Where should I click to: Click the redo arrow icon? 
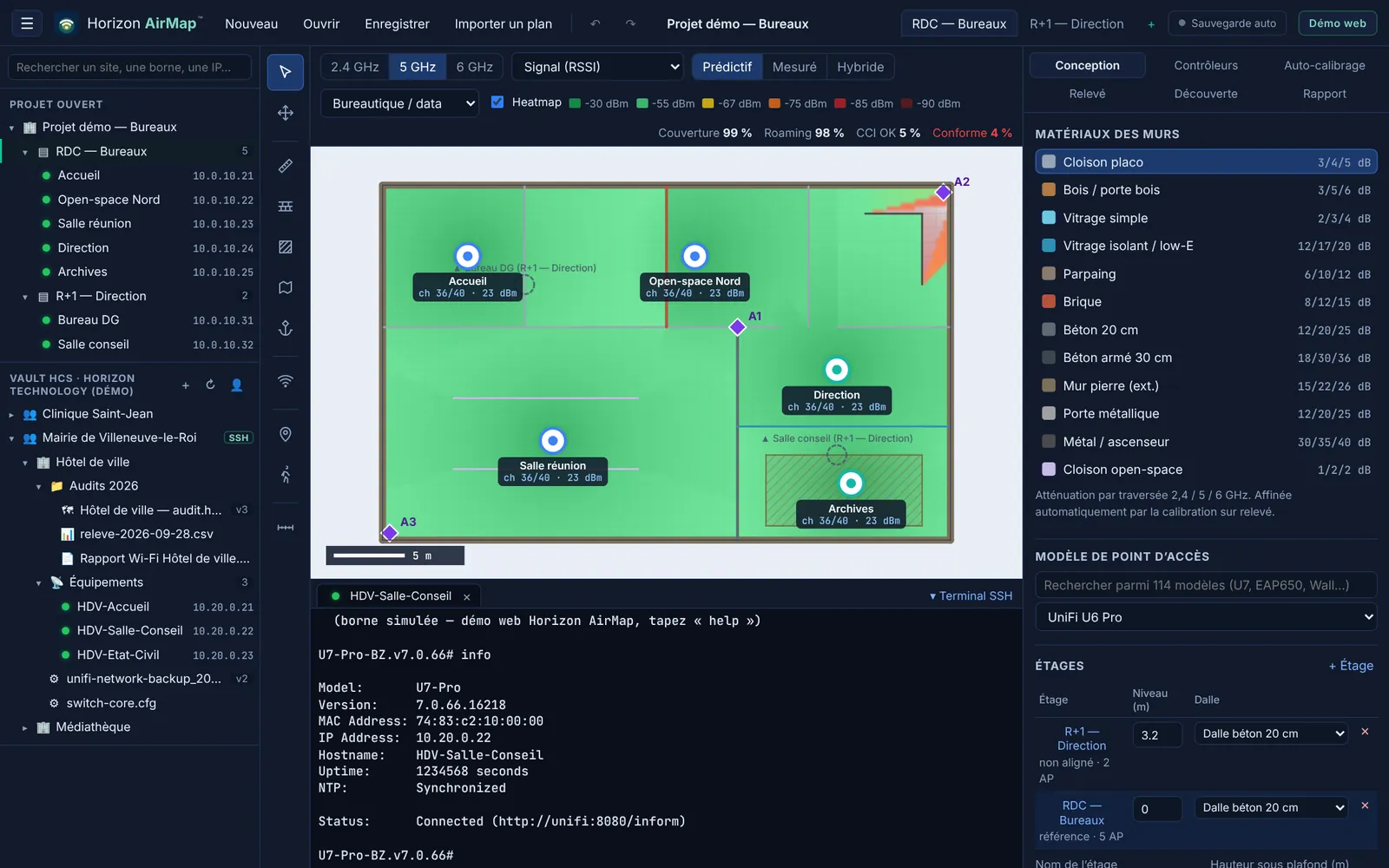(x=631, y=23)
